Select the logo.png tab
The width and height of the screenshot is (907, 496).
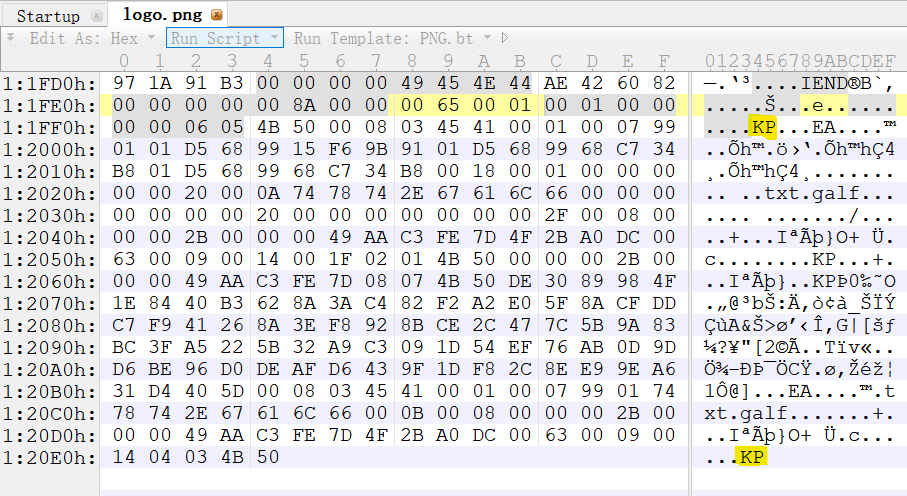[160, 16]
